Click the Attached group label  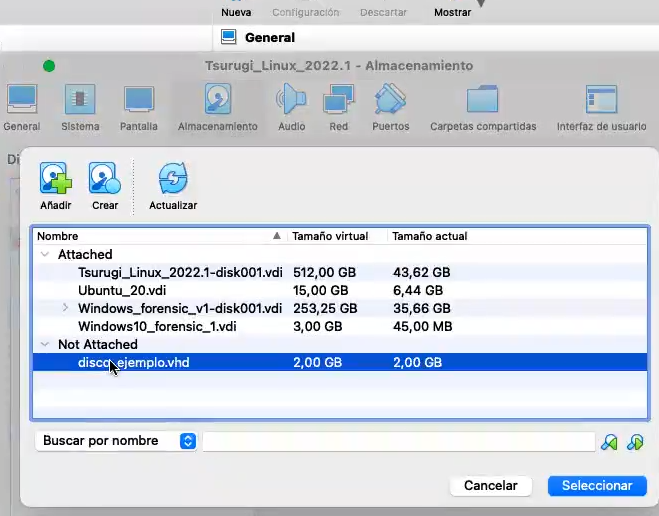click(x=85, y=254)
